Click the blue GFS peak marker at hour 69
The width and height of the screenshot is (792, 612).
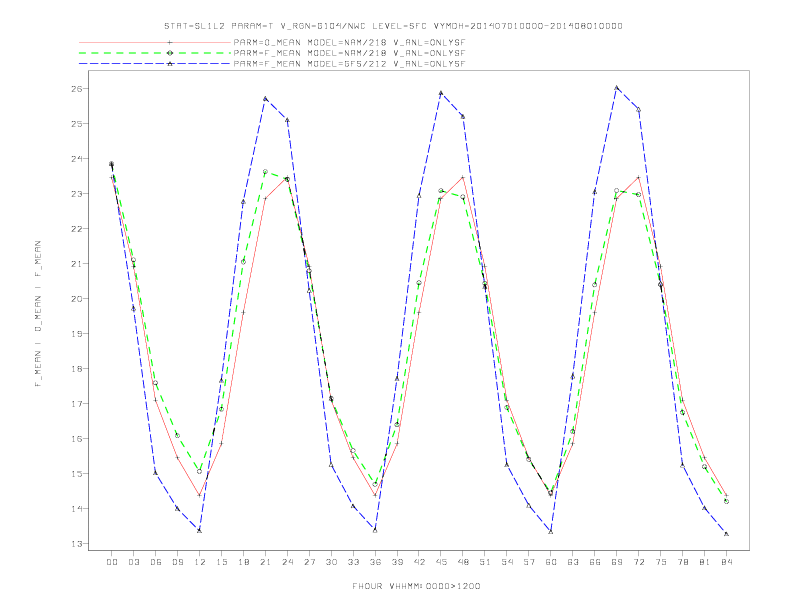click(616, 87)
